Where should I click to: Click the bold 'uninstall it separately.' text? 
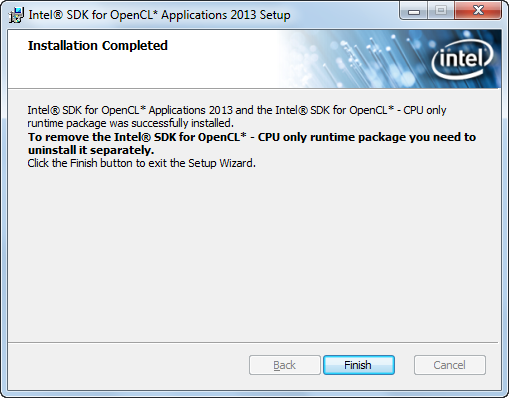[x=91, y=150]
